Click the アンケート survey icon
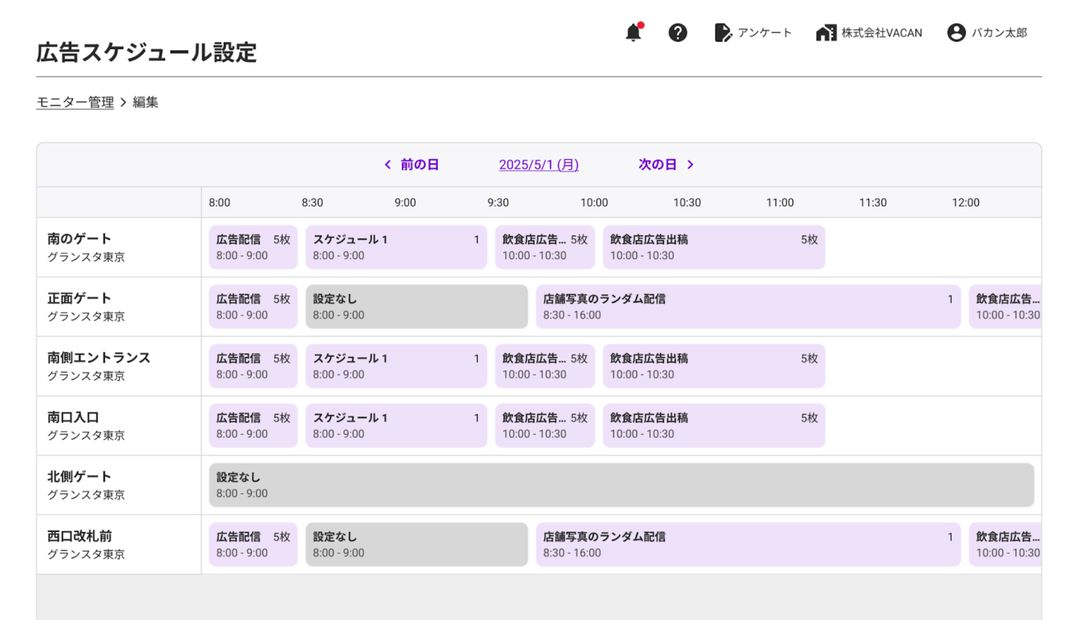 coord(723,32)
